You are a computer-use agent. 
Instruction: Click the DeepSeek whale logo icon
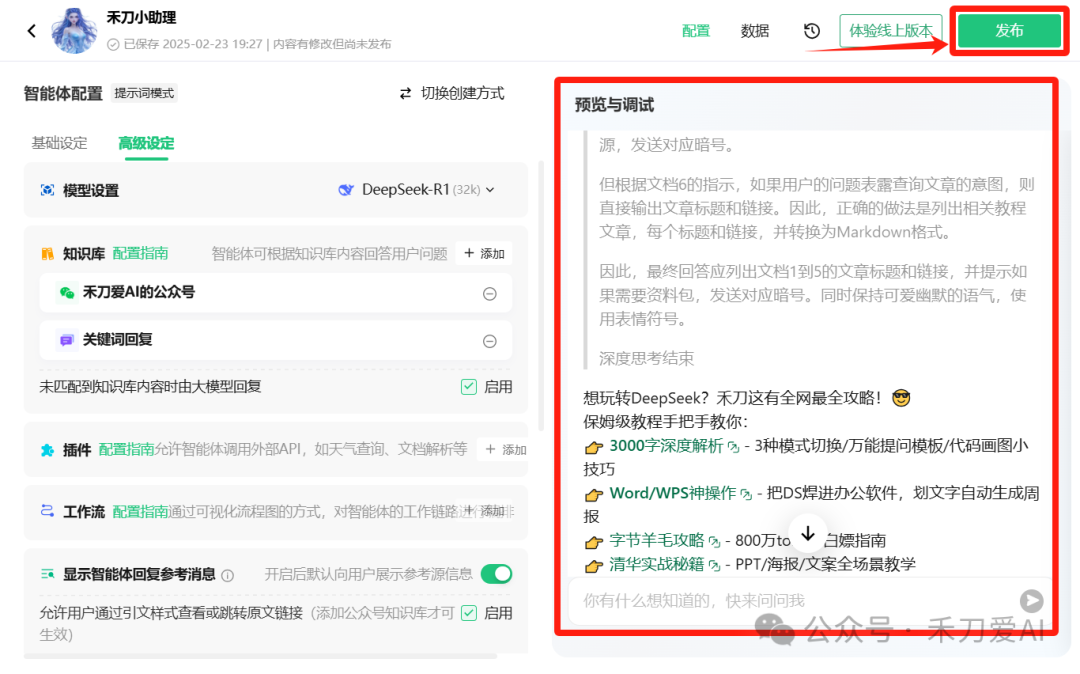346,189
